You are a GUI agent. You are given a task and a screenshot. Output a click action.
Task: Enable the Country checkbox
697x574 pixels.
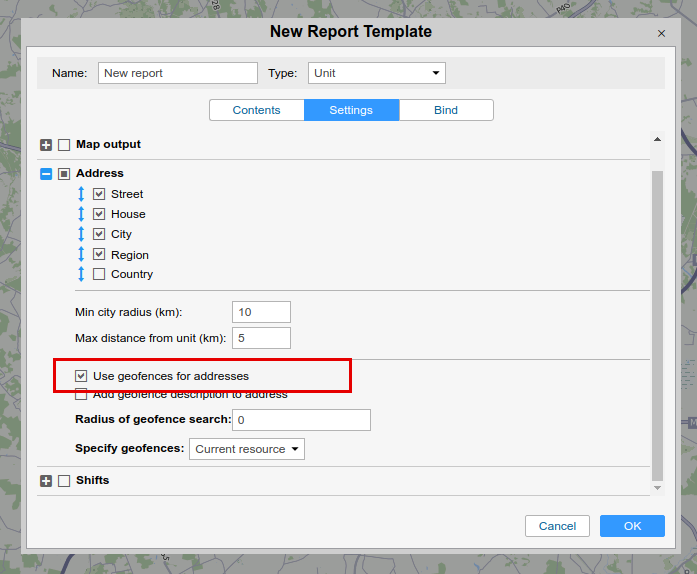99,274
